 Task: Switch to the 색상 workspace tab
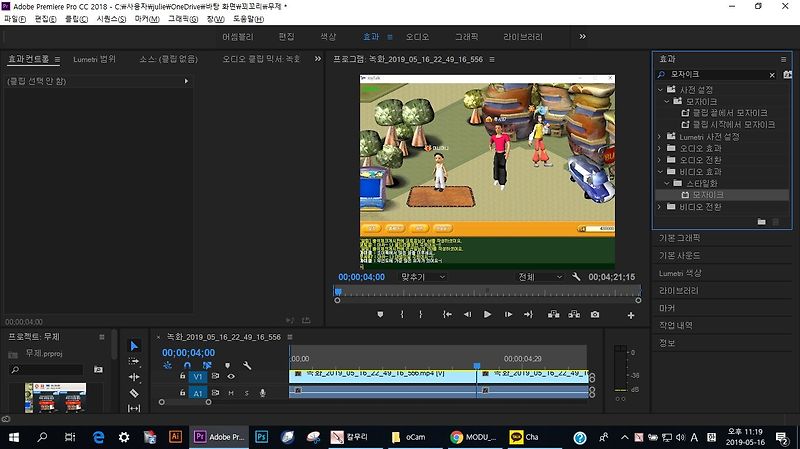pos(328,36)
